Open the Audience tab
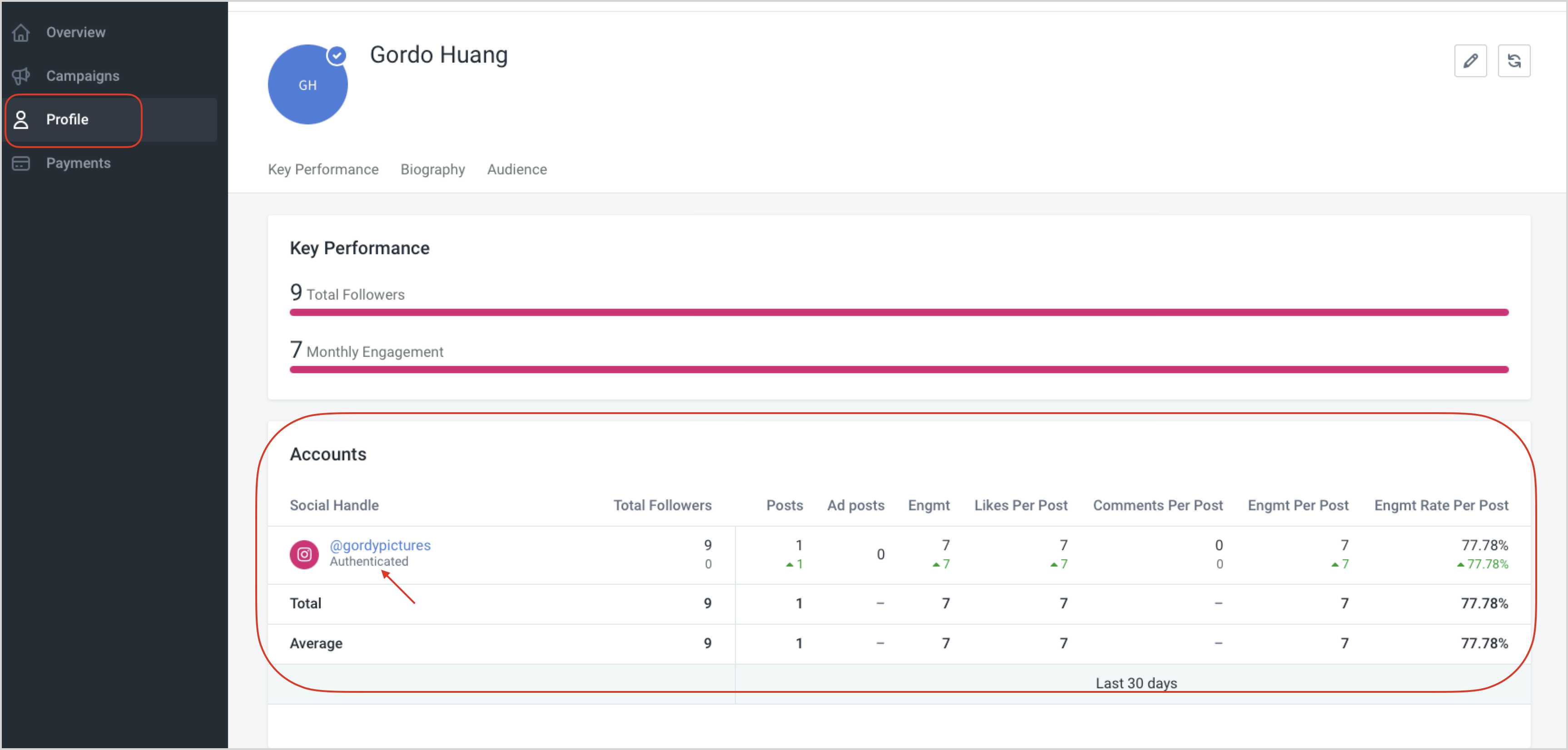The width and height of the screenshot is (1568, 750). pos(516,169)
